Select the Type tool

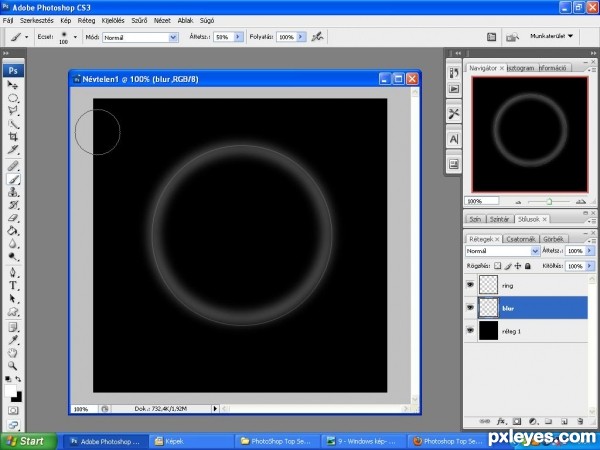13,285
